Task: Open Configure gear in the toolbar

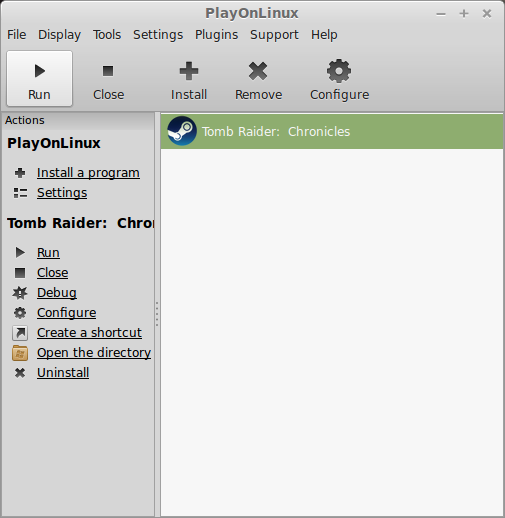Action: (x=339, y=80)
